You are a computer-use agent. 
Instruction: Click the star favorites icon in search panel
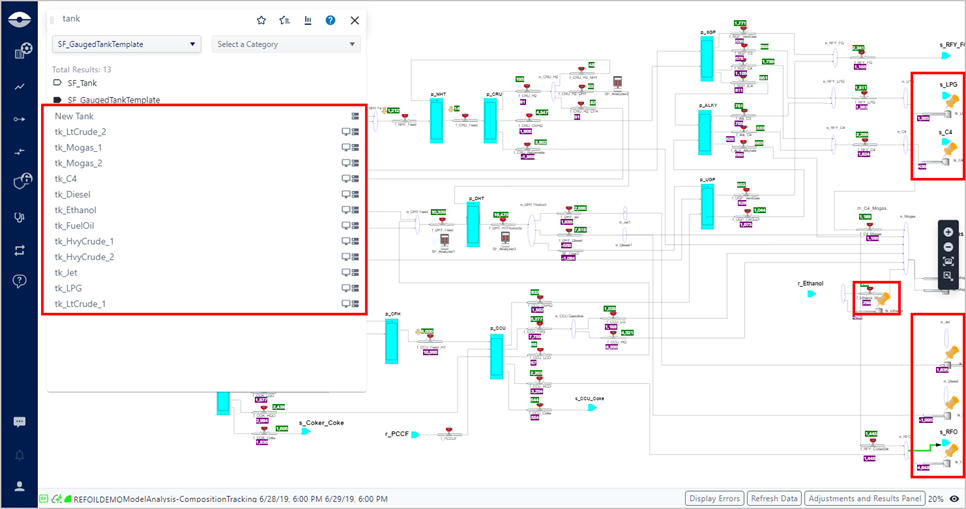[261, 20]
